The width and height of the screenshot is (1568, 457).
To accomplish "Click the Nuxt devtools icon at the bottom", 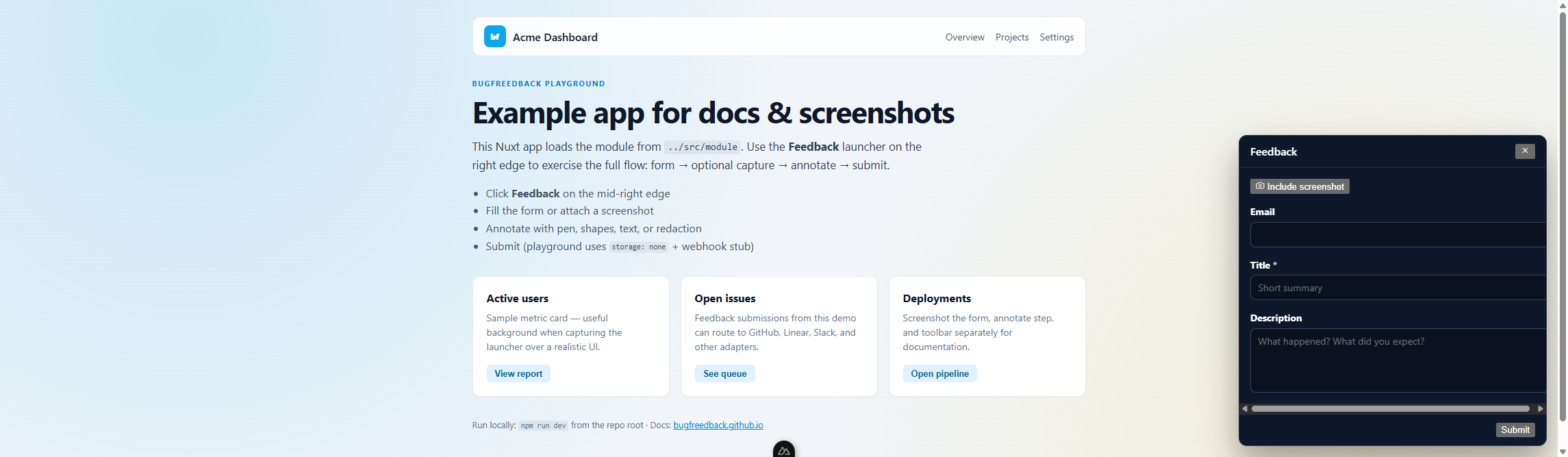I will coord(783,449).
